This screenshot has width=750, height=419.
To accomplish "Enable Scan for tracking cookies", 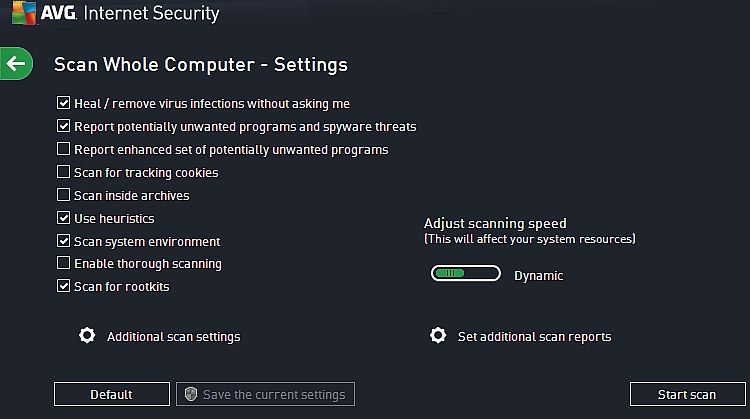I will (x=63, y=172).
